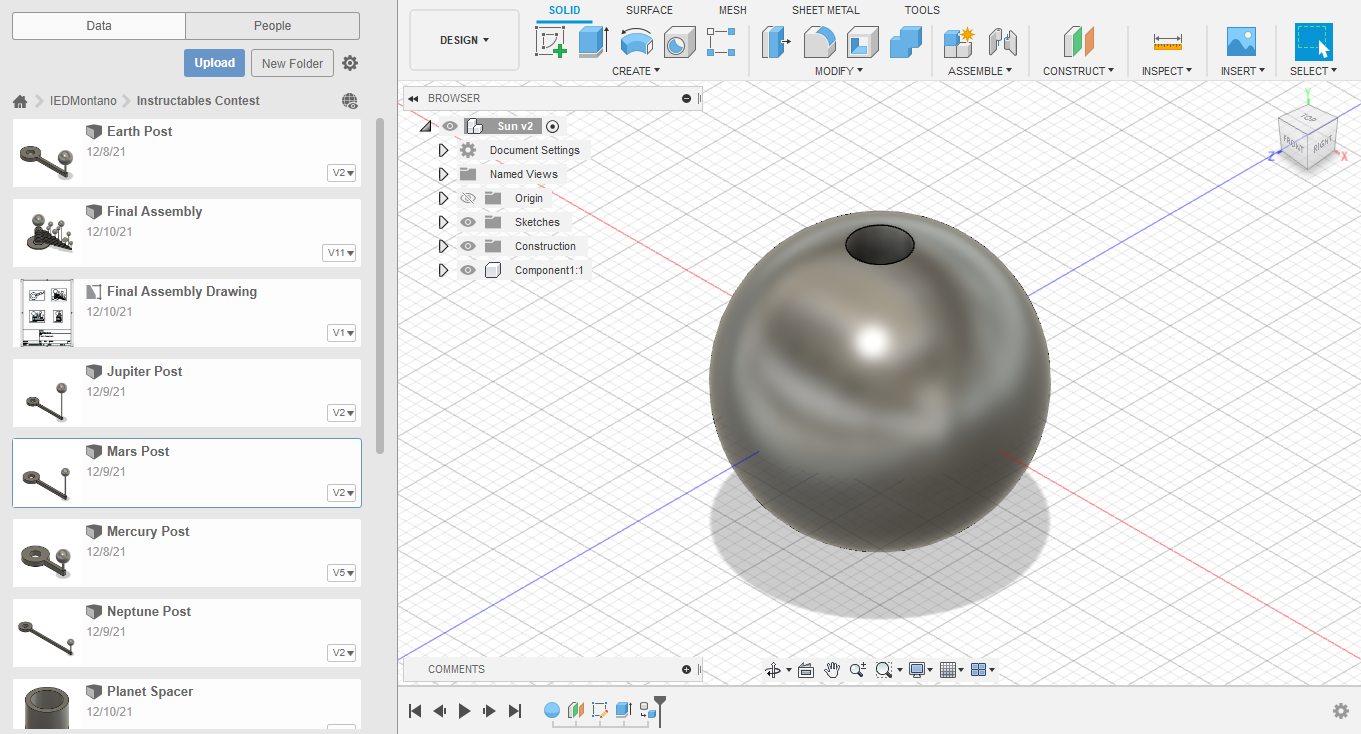Select the Create Sketch tool

click(550, 42)
